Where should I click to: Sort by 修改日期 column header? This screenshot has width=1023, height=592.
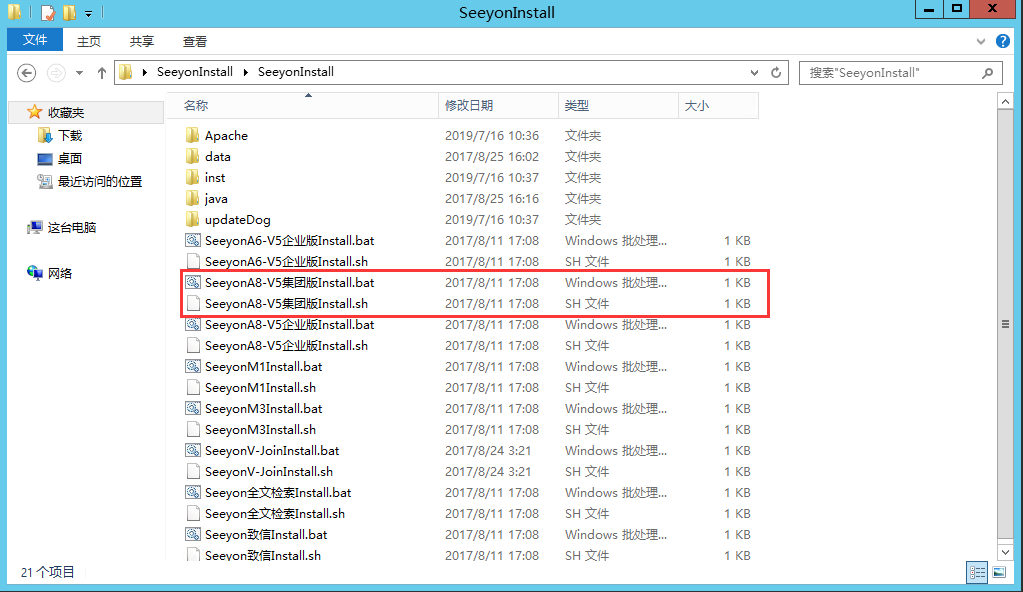pos(498,105)
